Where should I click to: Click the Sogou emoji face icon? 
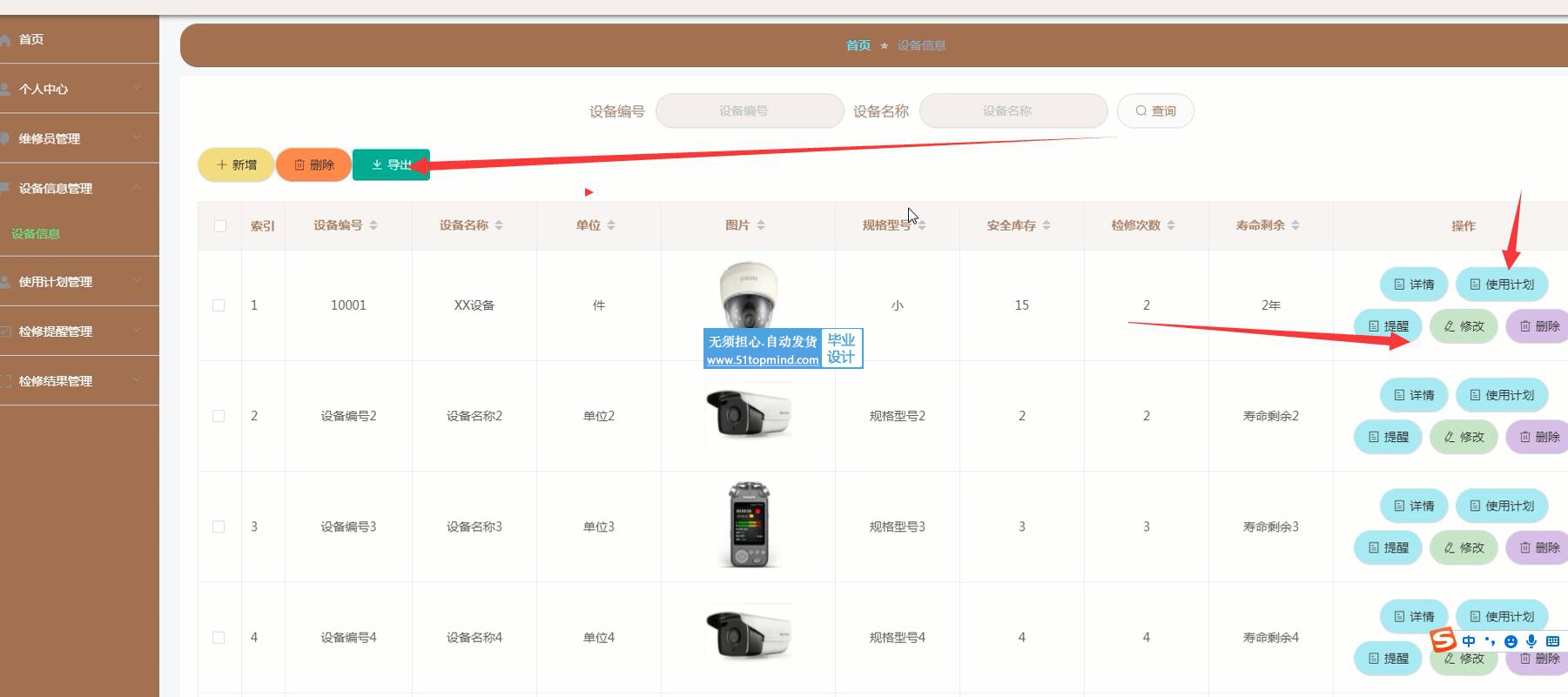pos(1511,641)
